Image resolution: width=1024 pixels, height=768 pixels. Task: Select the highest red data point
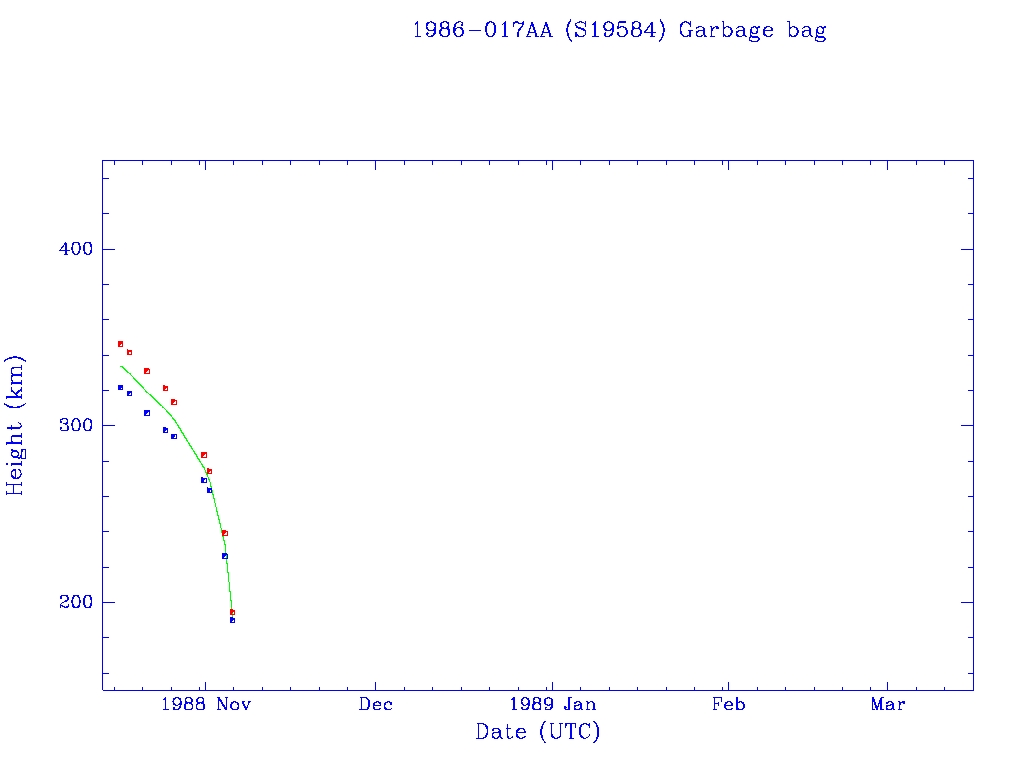pyautogui.click(x=120, y=344)
